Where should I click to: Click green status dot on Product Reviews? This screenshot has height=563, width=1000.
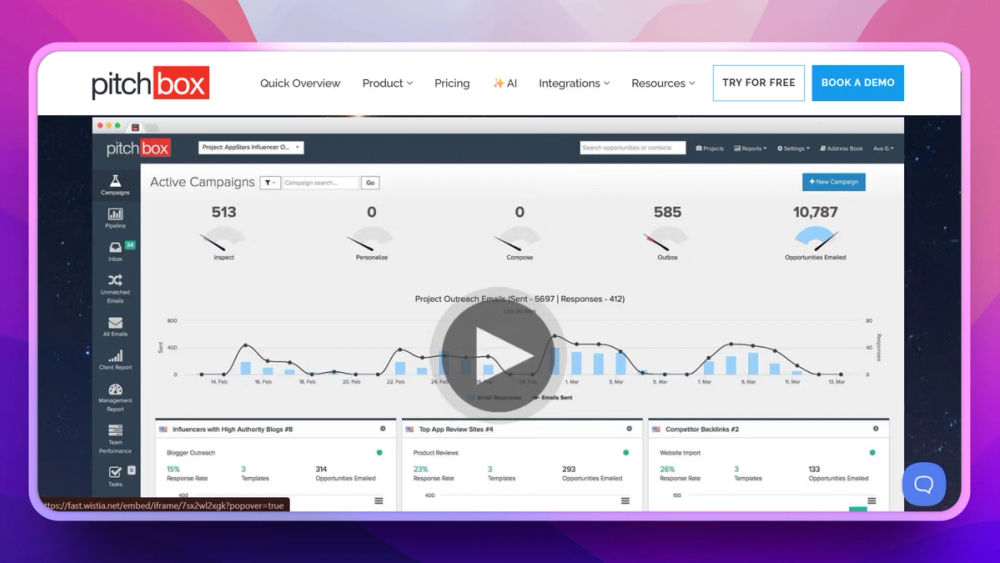pos(626,453)
